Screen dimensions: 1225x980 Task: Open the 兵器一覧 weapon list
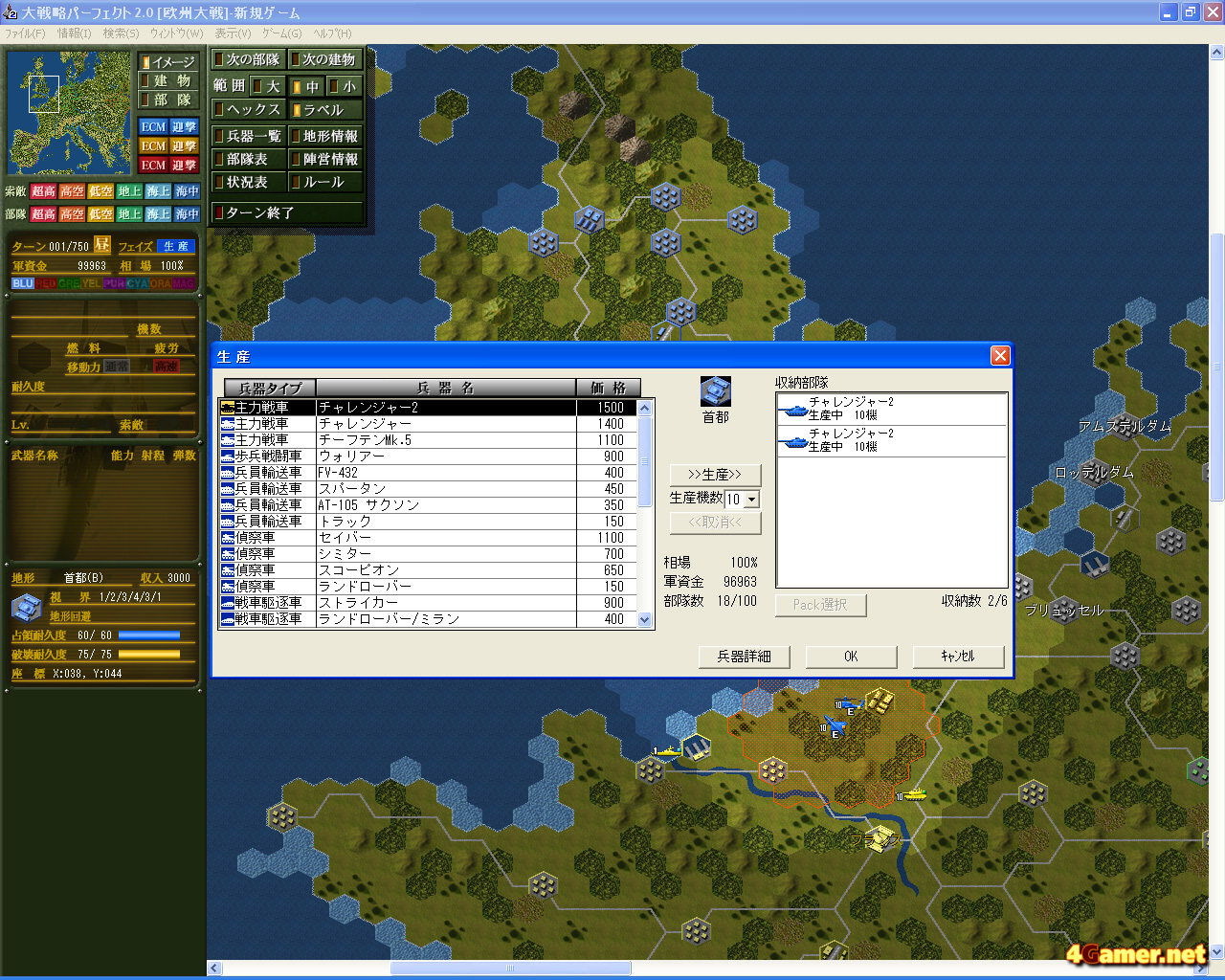pos(249,136)
